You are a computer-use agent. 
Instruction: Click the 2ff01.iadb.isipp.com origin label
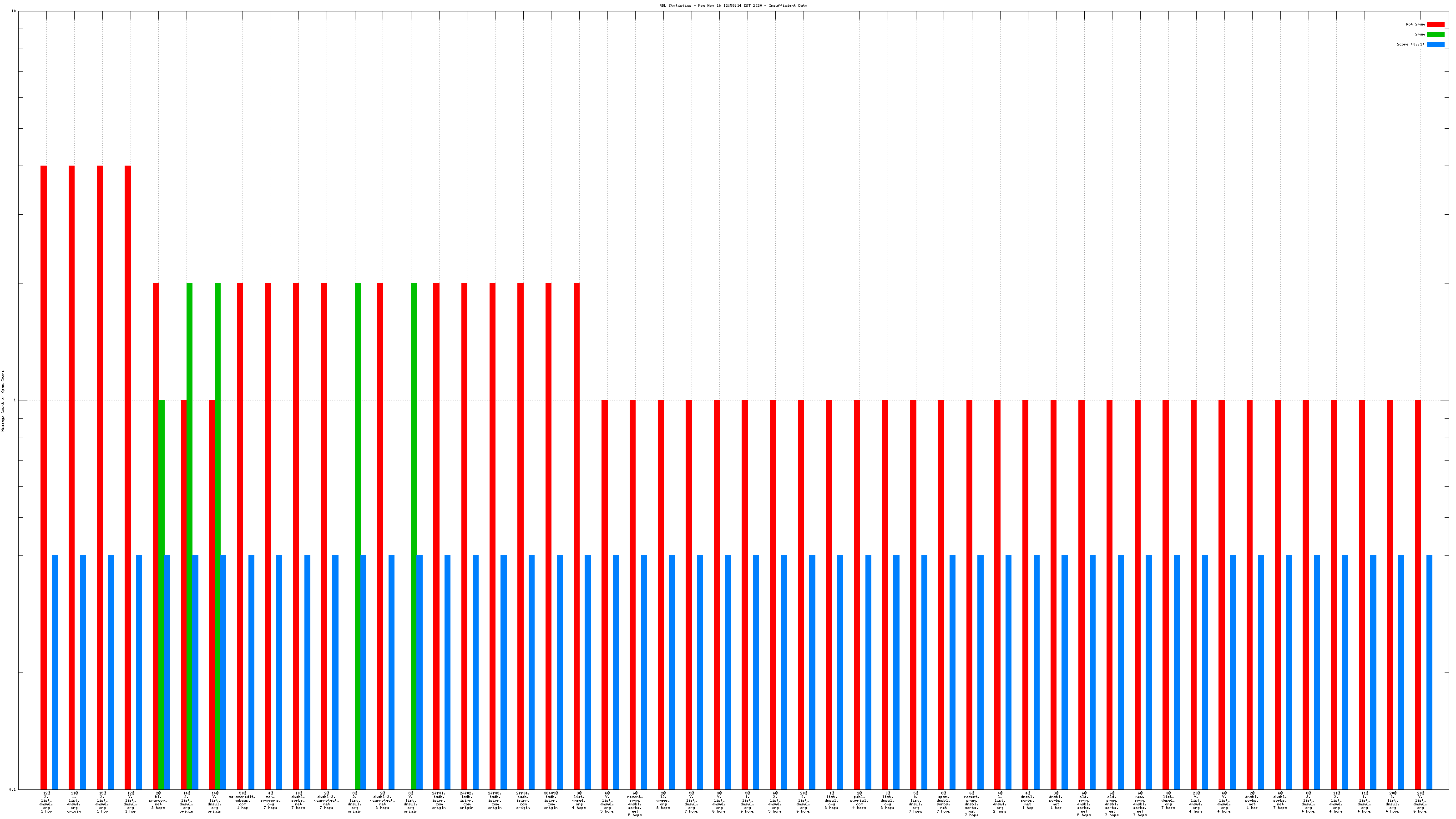[439, 800]
